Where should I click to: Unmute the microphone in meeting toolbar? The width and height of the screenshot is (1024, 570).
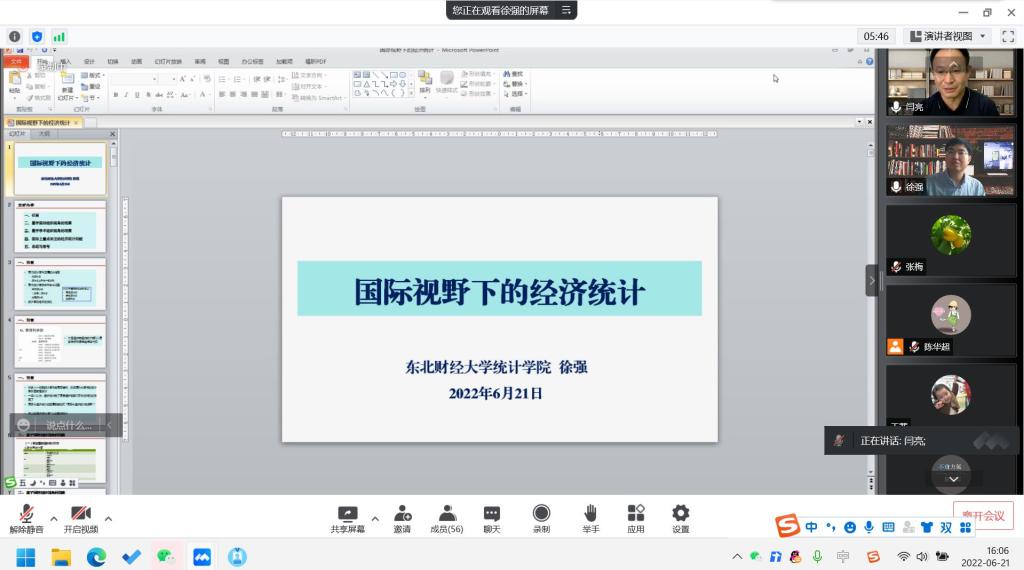pyautogui.click(x=26, y=516)
